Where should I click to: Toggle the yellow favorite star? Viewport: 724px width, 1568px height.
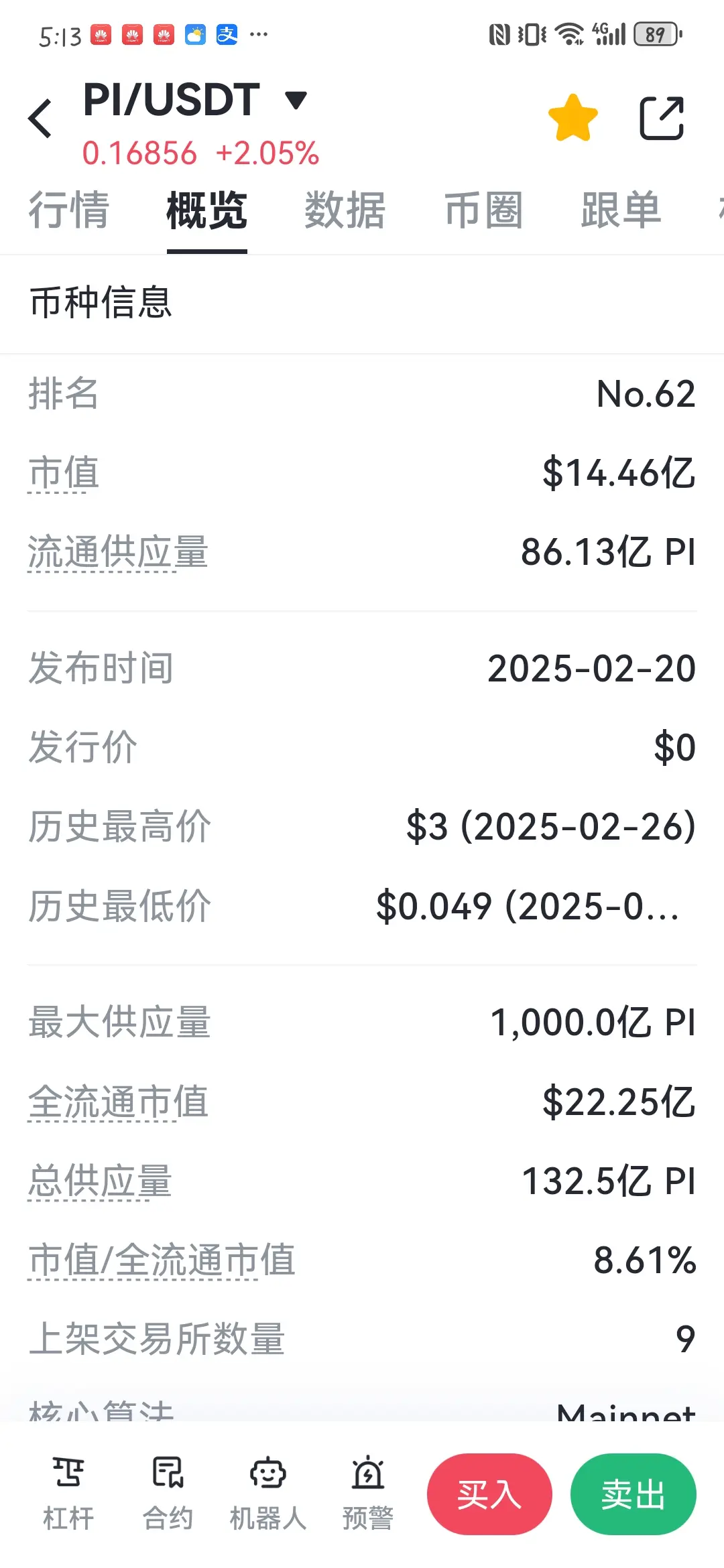(573, 118)
